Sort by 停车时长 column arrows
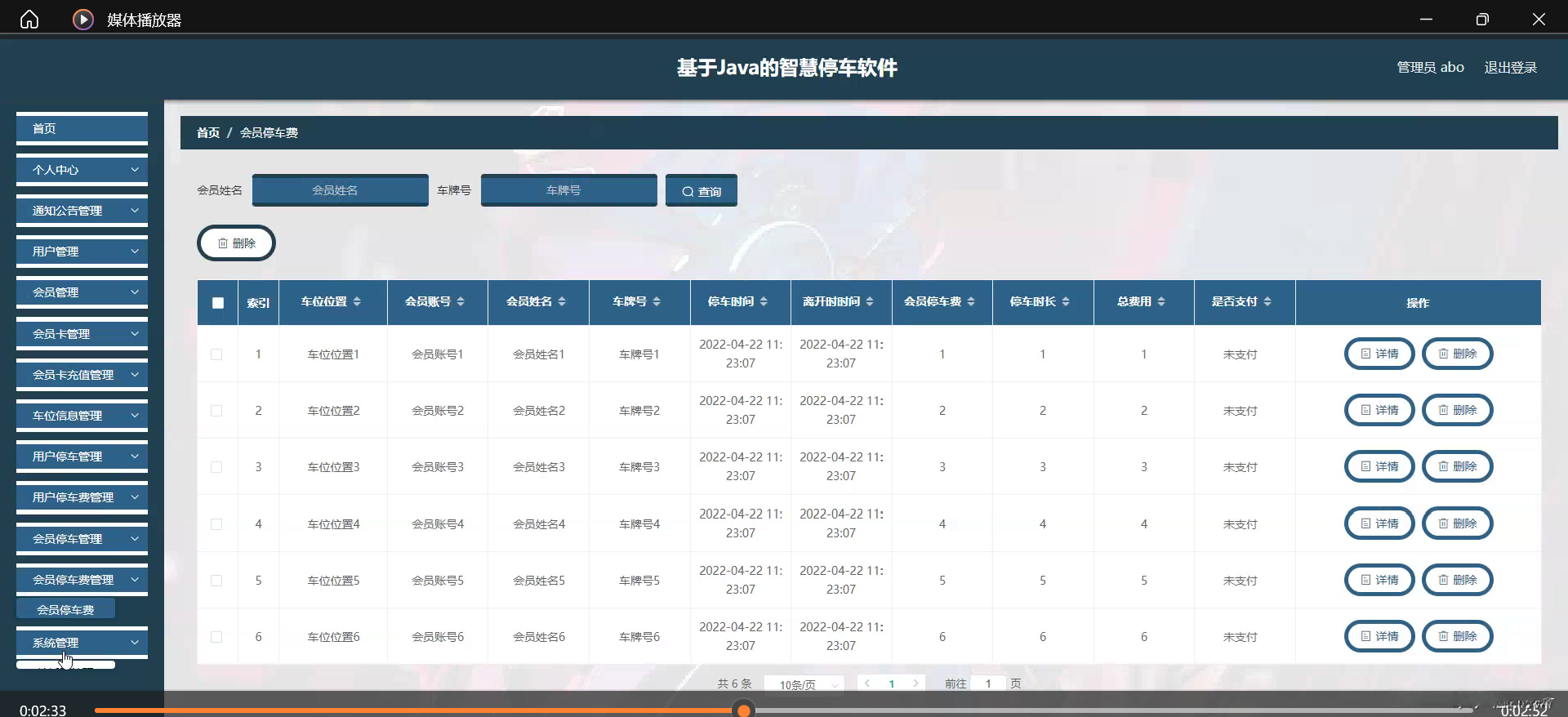The image size is (1568, 717). [1066, 302]
